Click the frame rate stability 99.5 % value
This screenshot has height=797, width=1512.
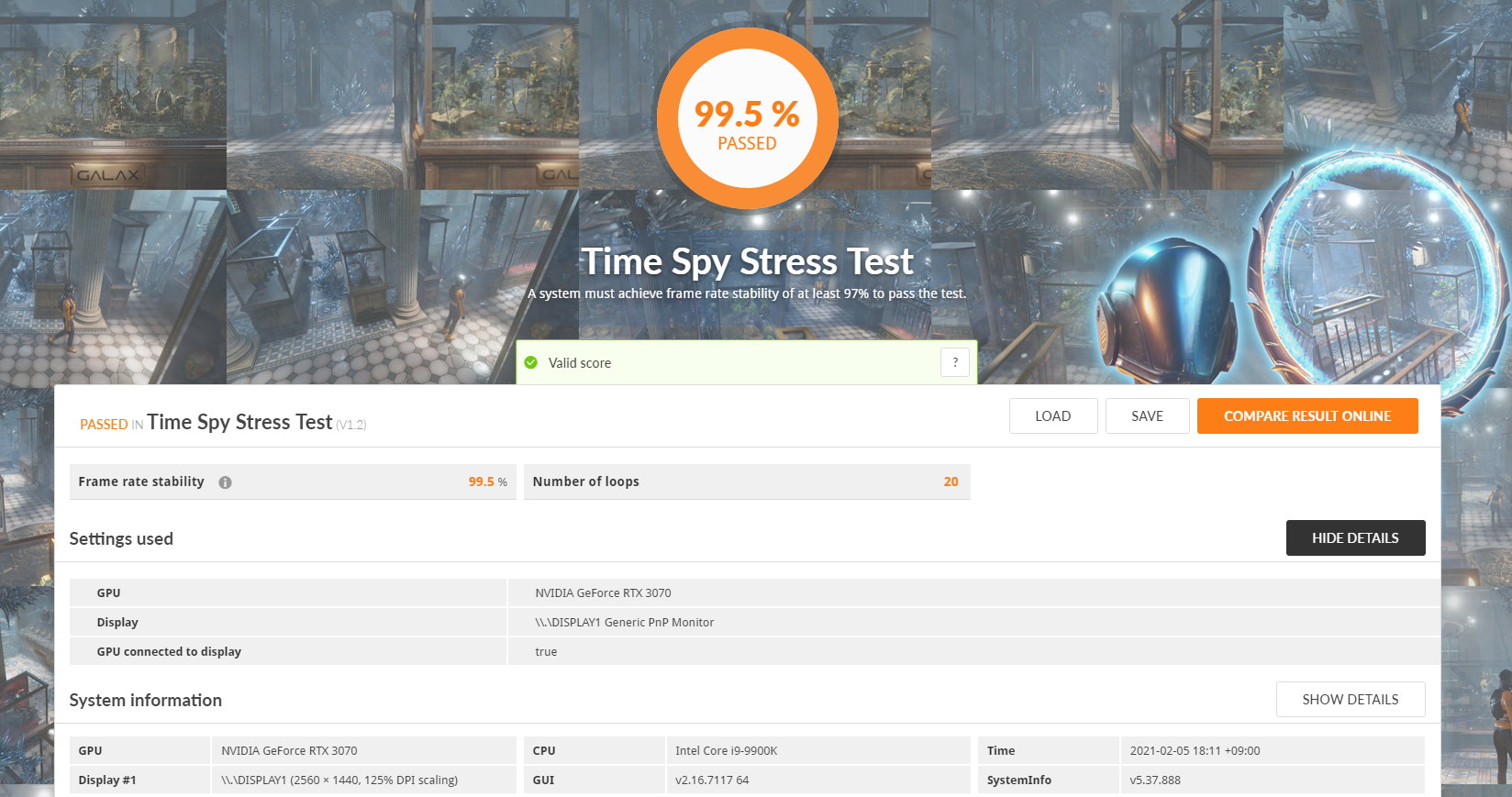(x=487, y=482)
